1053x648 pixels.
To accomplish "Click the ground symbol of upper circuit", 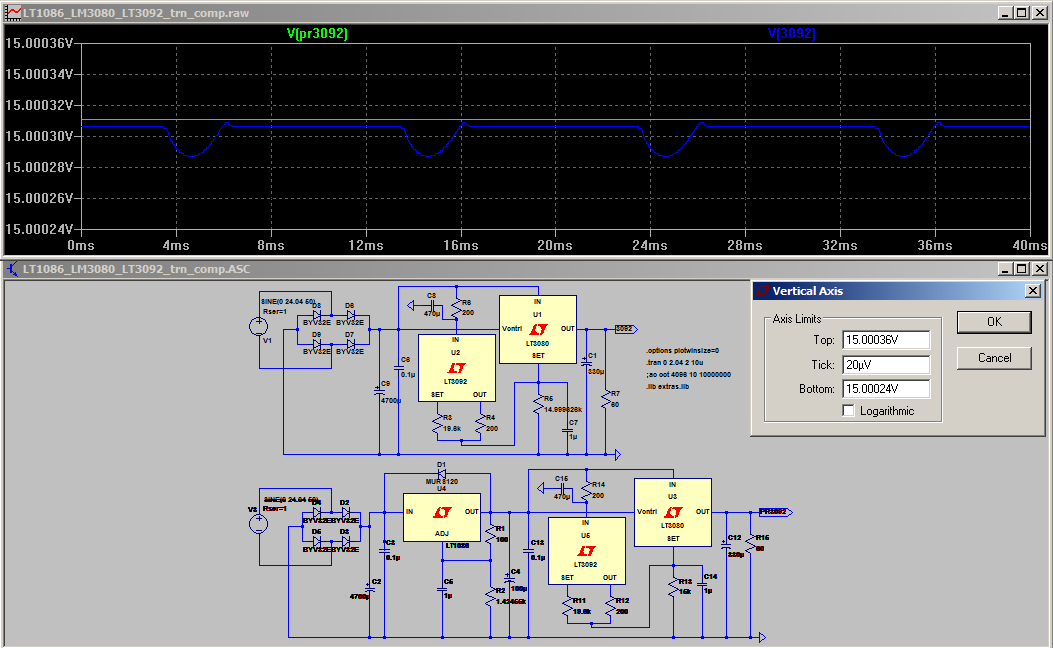I will 618,455.
